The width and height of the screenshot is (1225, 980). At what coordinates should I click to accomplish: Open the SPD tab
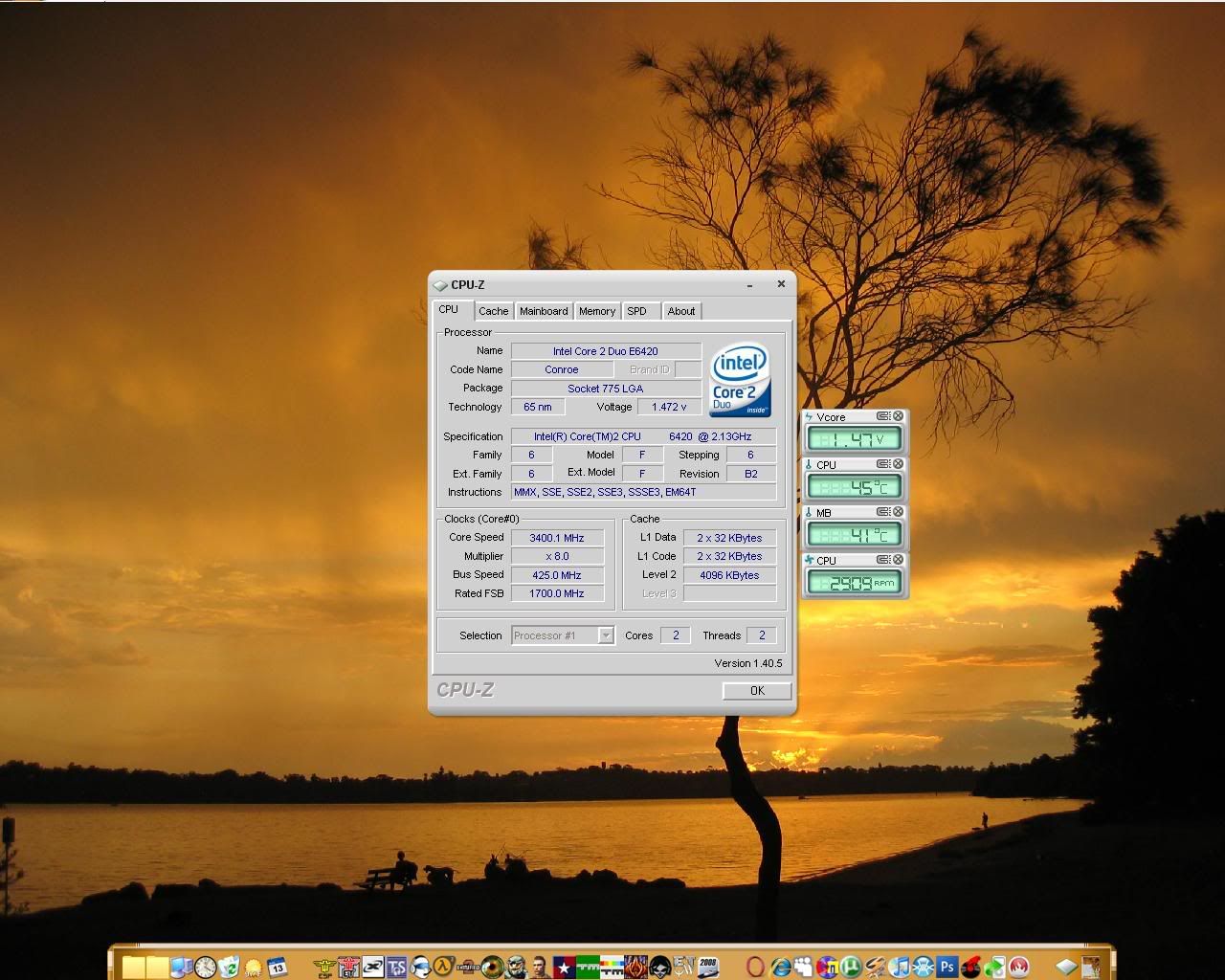click(636, 311)
